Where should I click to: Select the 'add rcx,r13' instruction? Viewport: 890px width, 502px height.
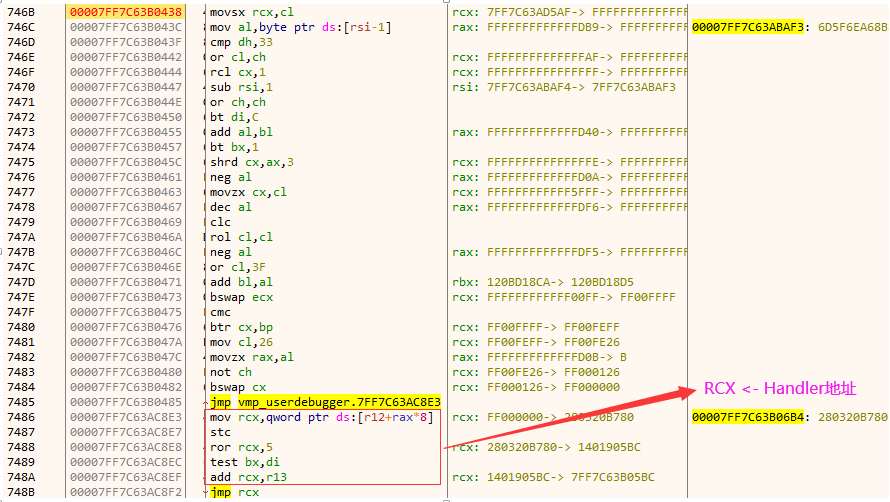point(249,477)
